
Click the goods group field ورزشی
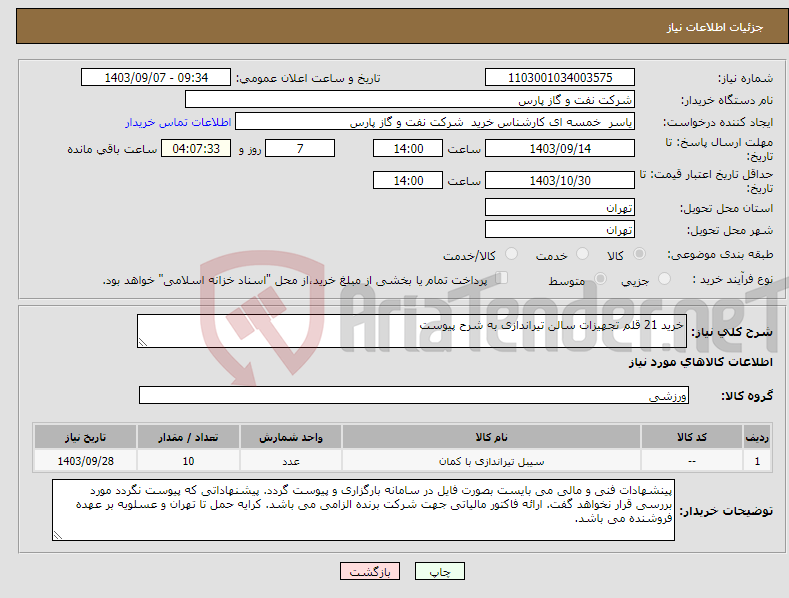click(x=414, y=395)
